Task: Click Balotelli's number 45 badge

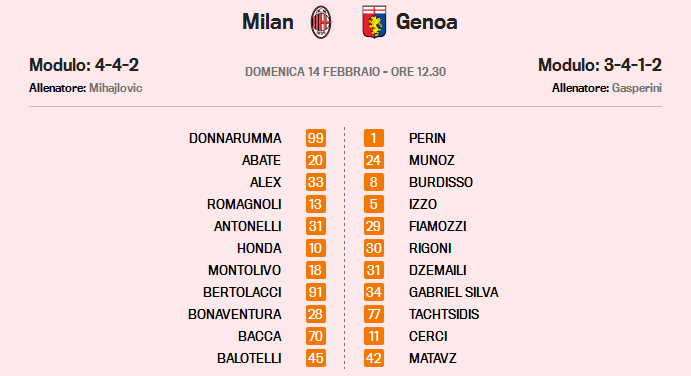Action: 316,358
